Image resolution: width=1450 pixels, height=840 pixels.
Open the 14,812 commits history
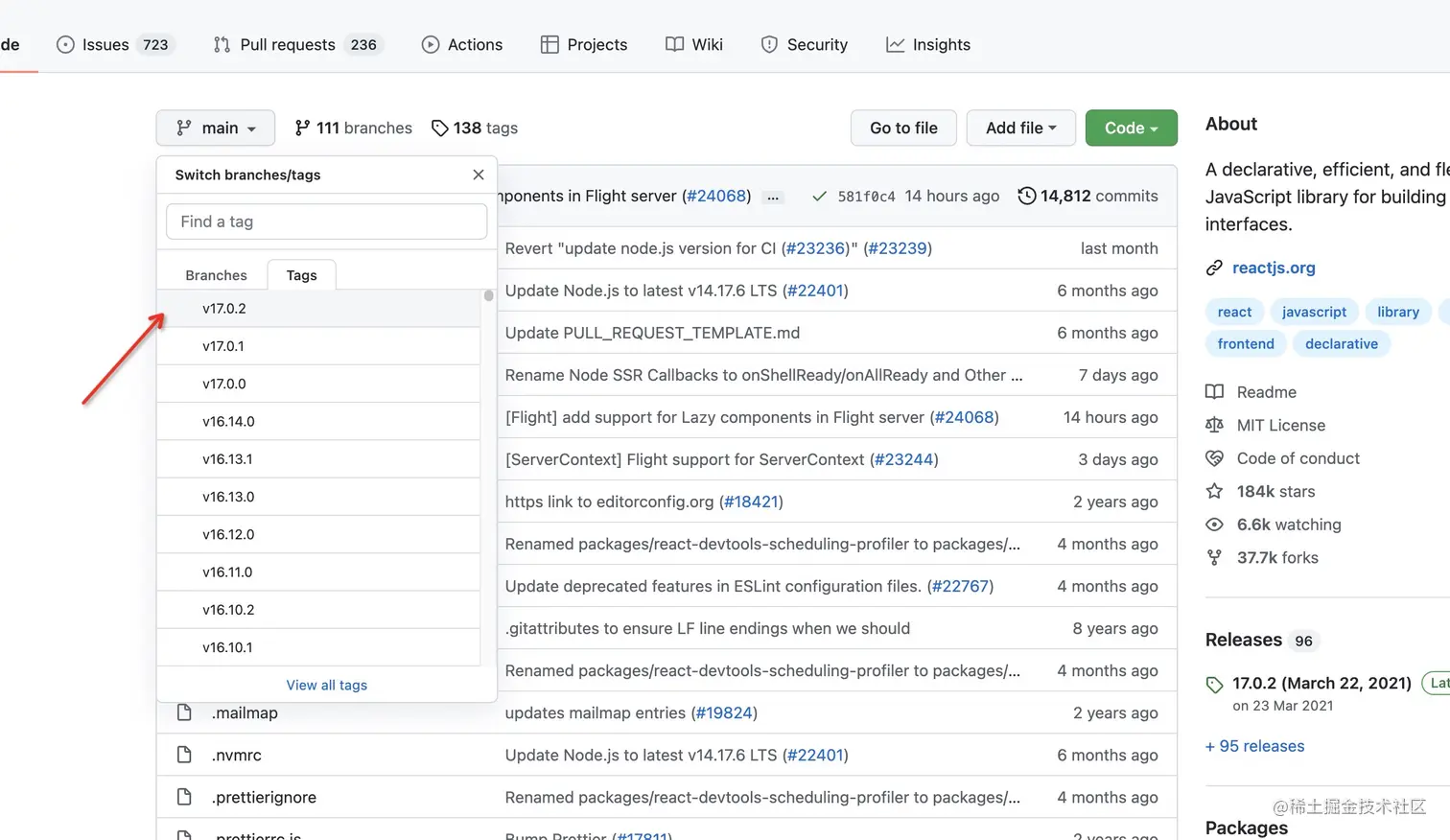(x=1087, y=196)
